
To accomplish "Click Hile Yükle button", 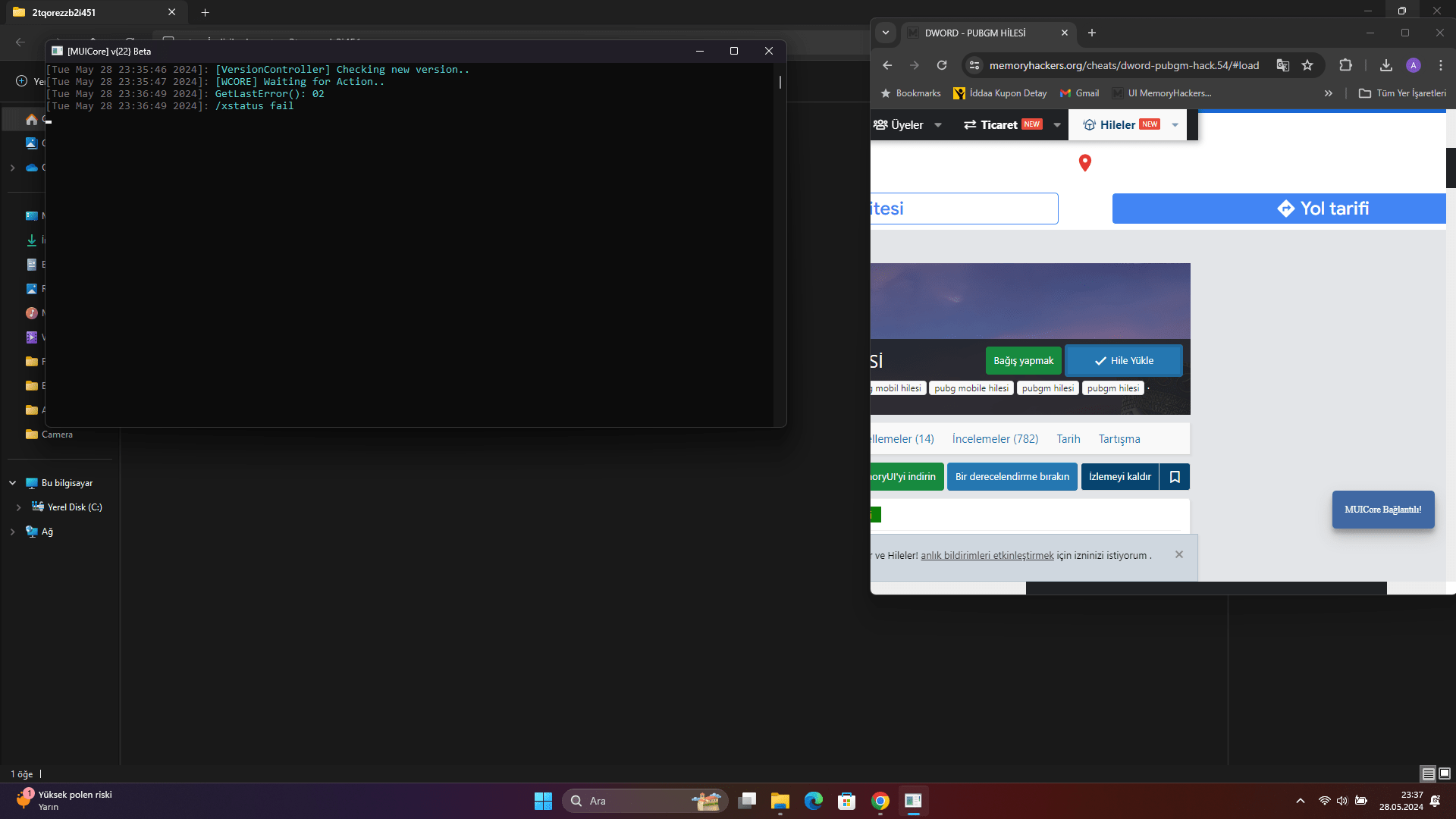I will click(x=1124, y=361).
